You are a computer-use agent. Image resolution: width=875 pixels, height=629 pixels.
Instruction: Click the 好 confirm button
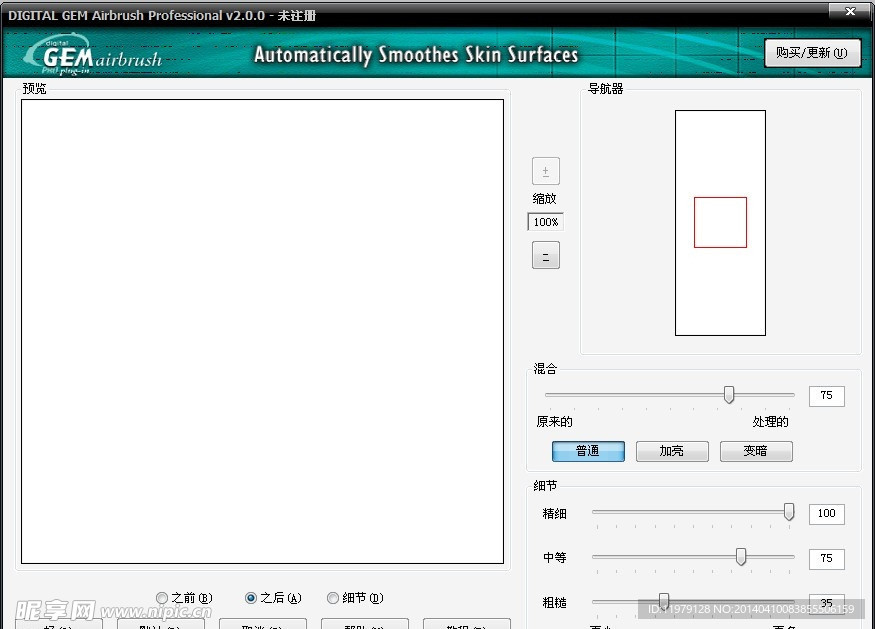point(60,624)
